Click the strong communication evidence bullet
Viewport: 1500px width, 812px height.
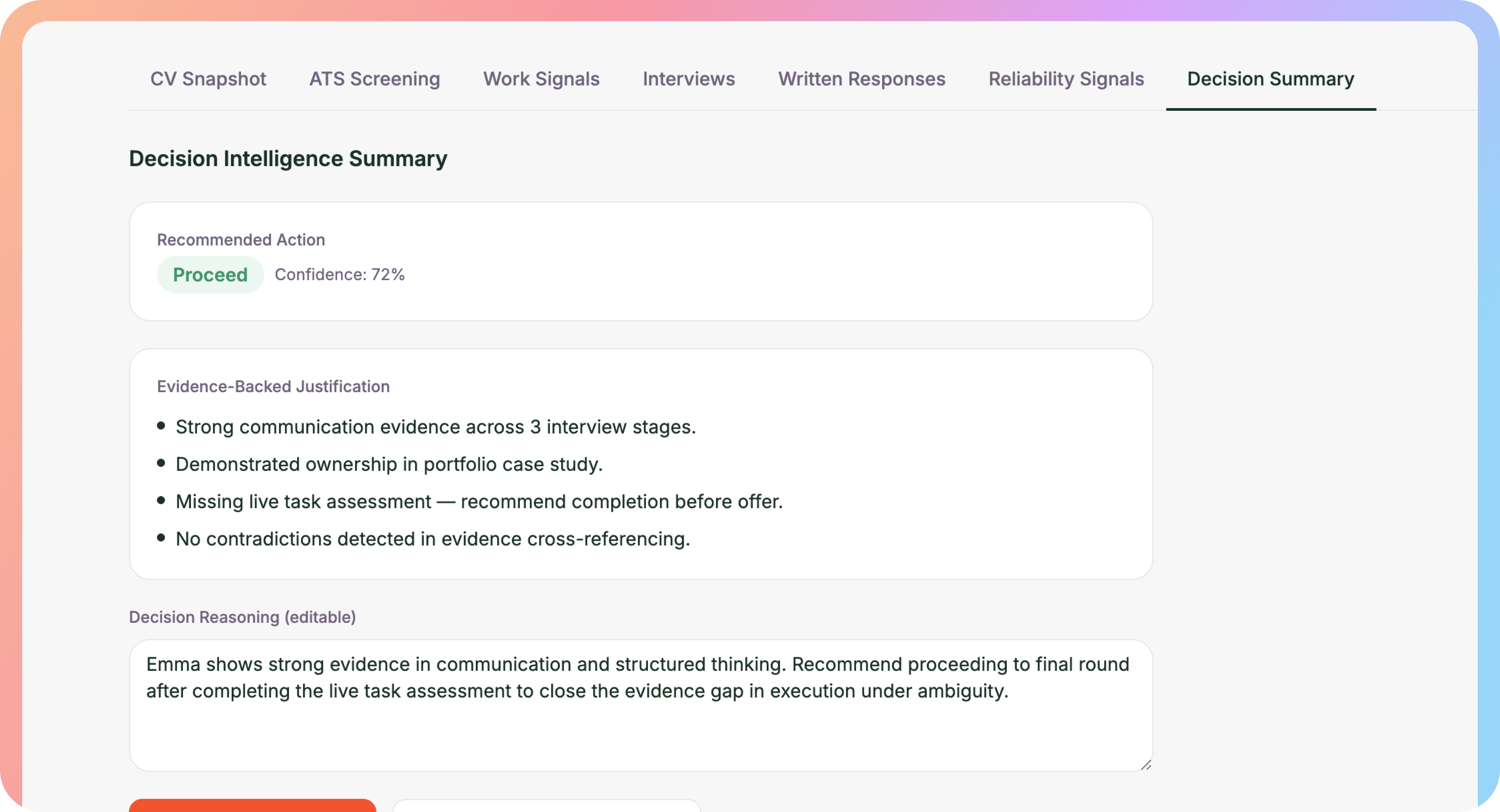435,427
